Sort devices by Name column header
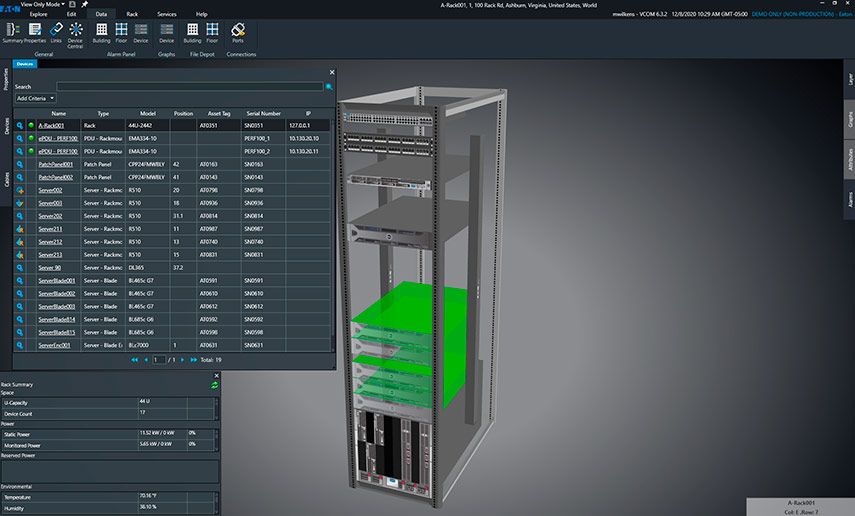 click(58, 113)
